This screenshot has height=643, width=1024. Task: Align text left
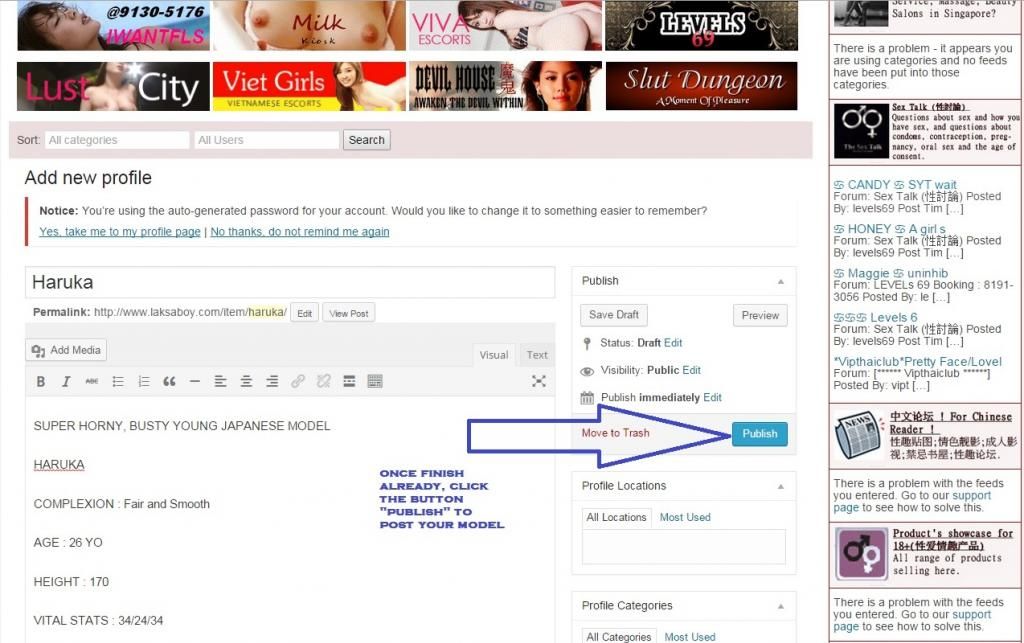tap(220, 381)
